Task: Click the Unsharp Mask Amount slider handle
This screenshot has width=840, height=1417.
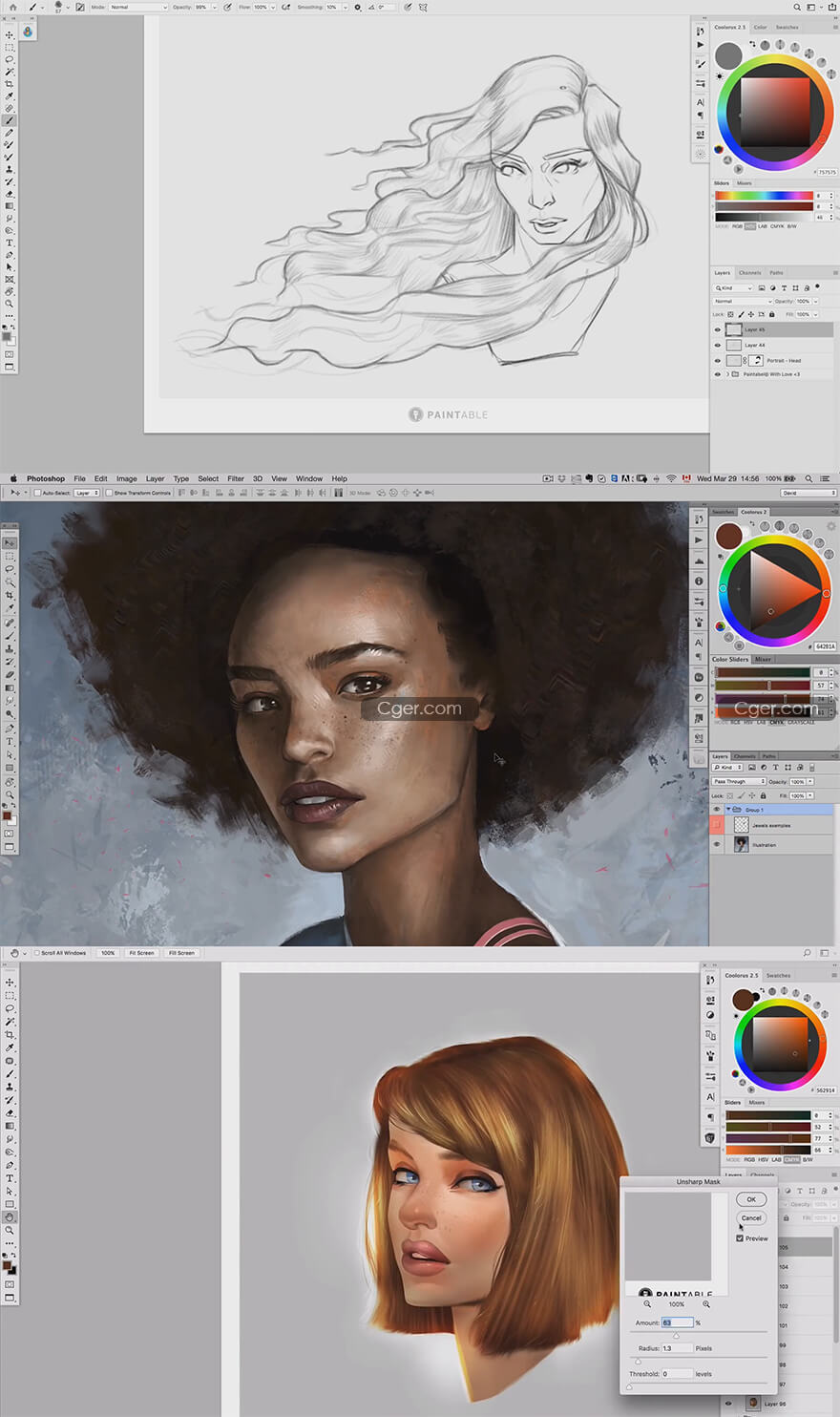Action: click(676, 1335)
